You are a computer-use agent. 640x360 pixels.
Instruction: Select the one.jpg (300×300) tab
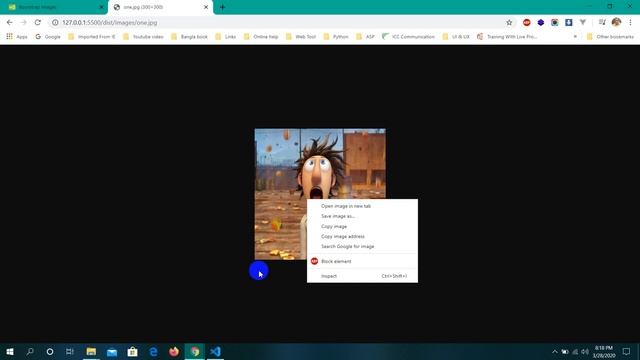click(160, 7)
